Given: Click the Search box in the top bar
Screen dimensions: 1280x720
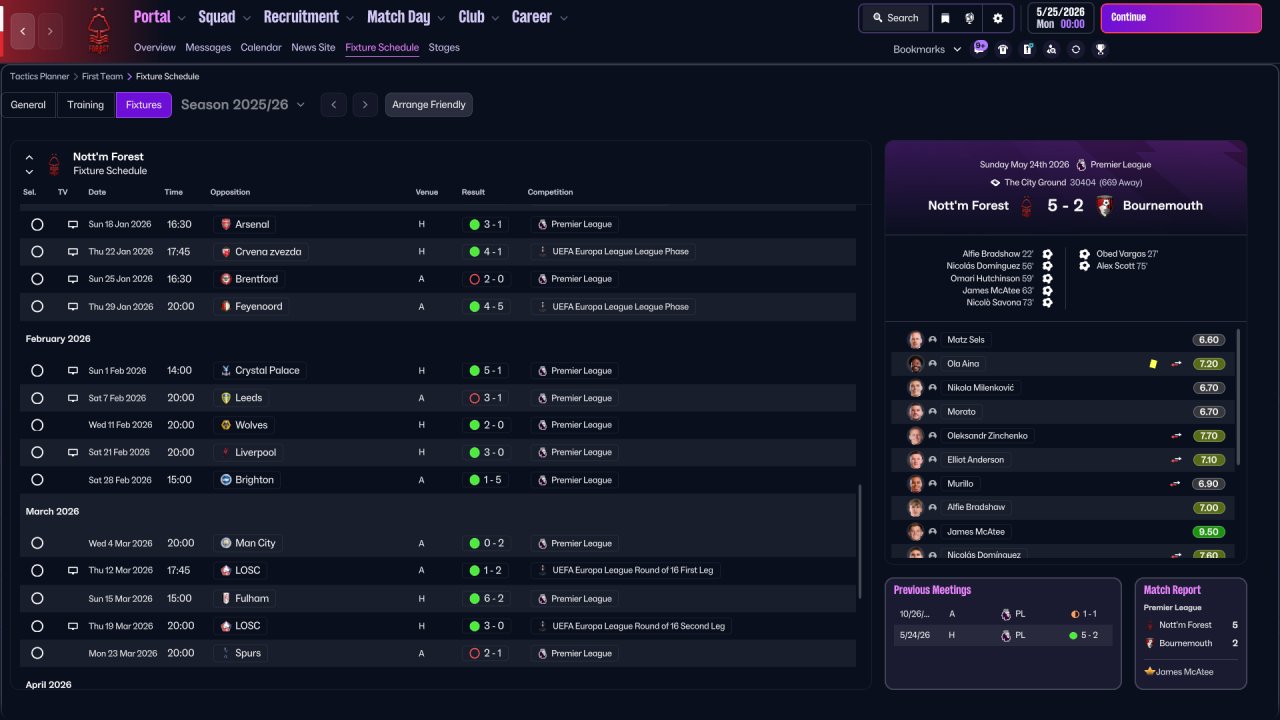Looking at the screenshot, I should tap(894, 18).
